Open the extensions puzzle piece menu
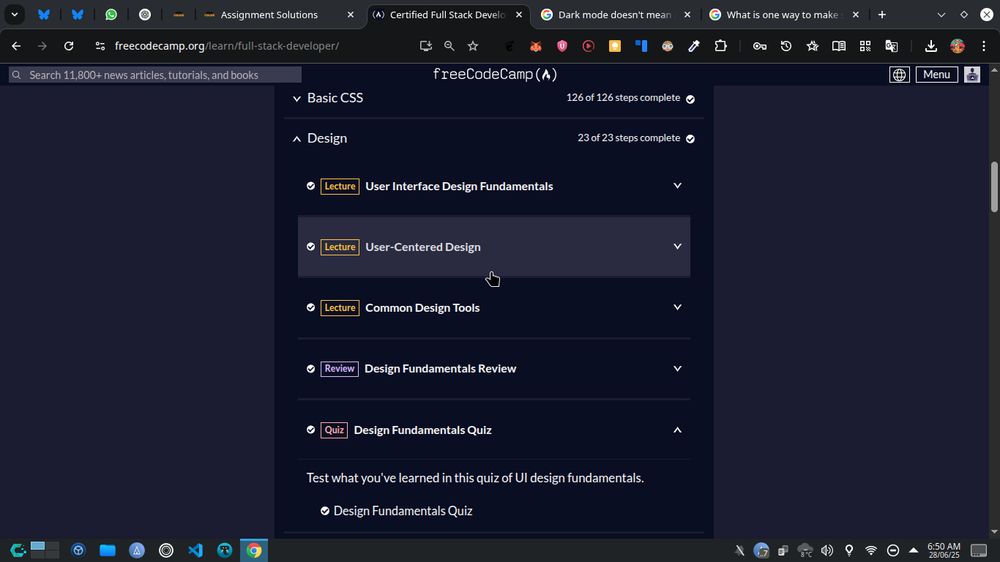This screenshot has height=562, width=1000. 721,46
